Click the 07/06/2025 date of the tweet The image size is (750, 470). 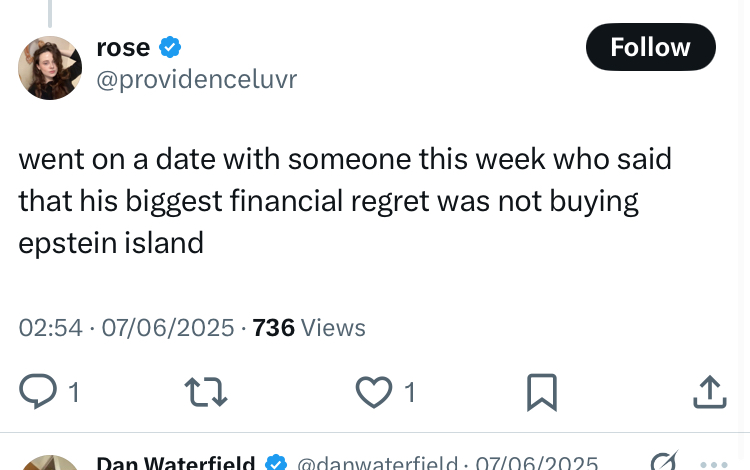pos(168,328)
